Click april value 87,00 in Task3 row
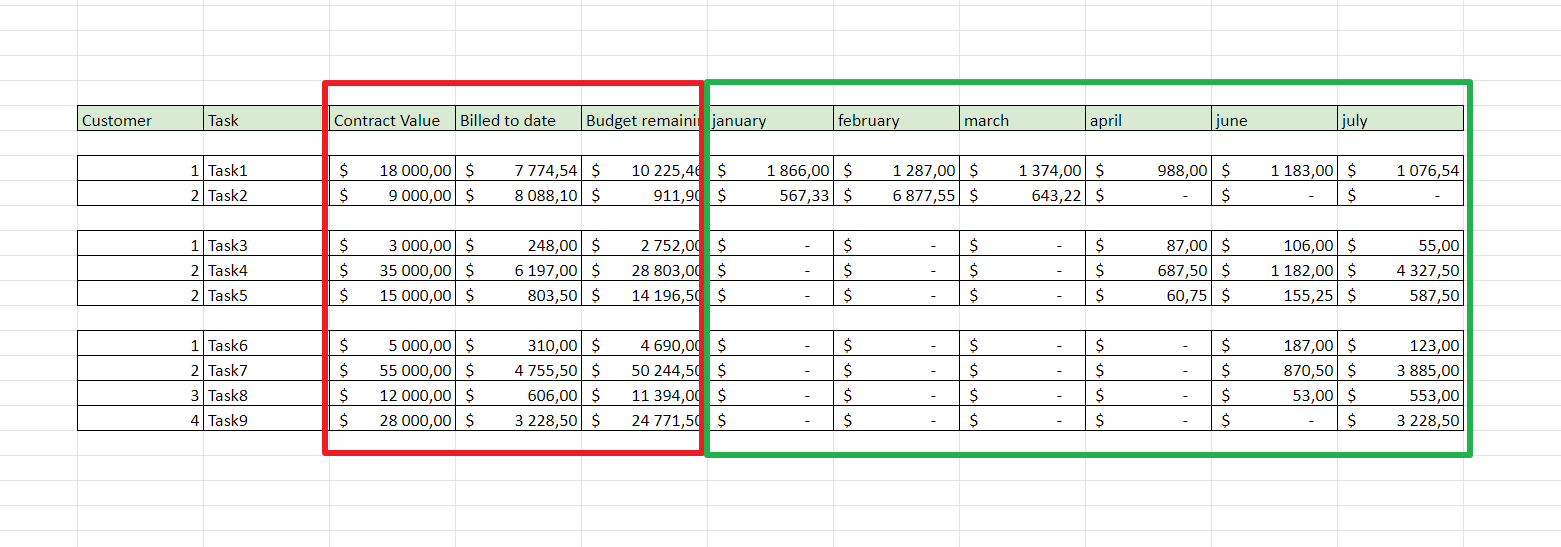Image resolution: width=1561 pixels, height=547 pixels. coord(1149,244)
